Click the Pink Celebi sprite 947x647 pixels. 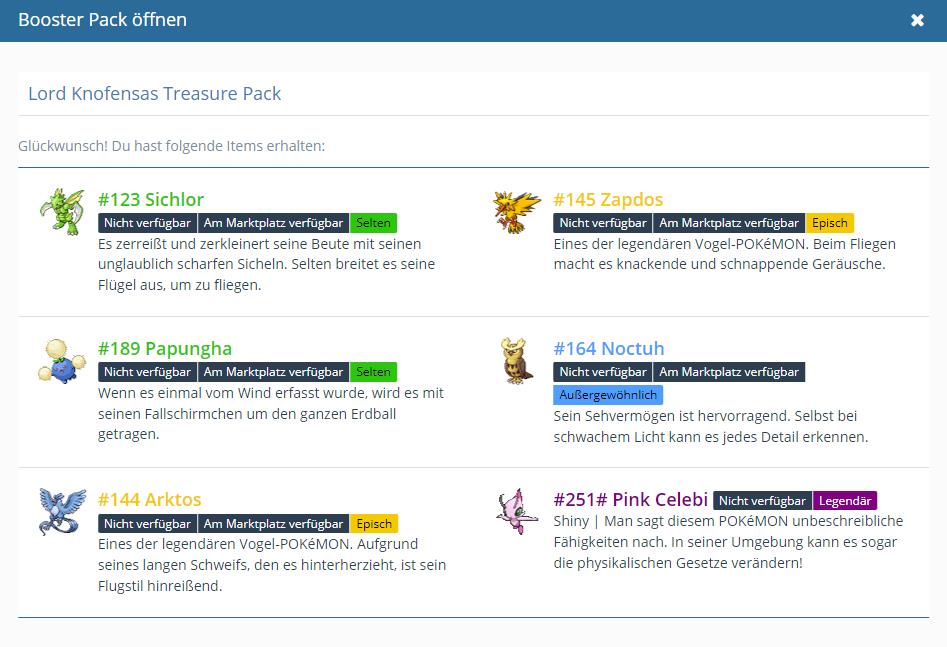517,512
